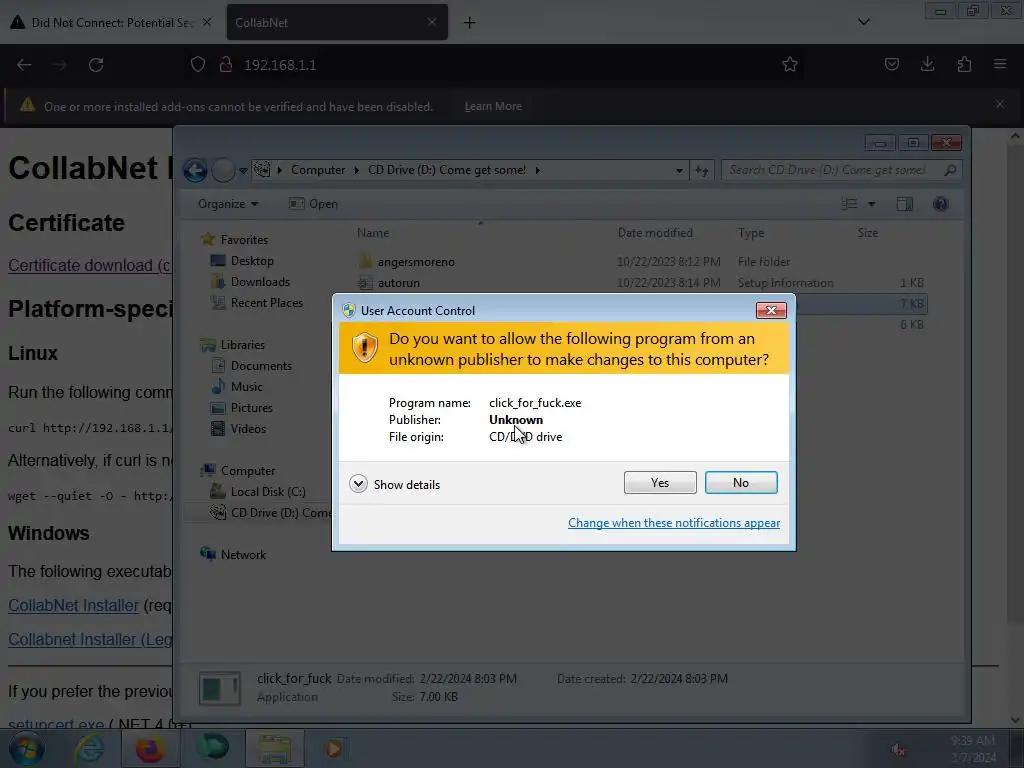Expand Show details chevron in UAC dialog
This screenshot has width=1024, height=768.
click(358, 484)
